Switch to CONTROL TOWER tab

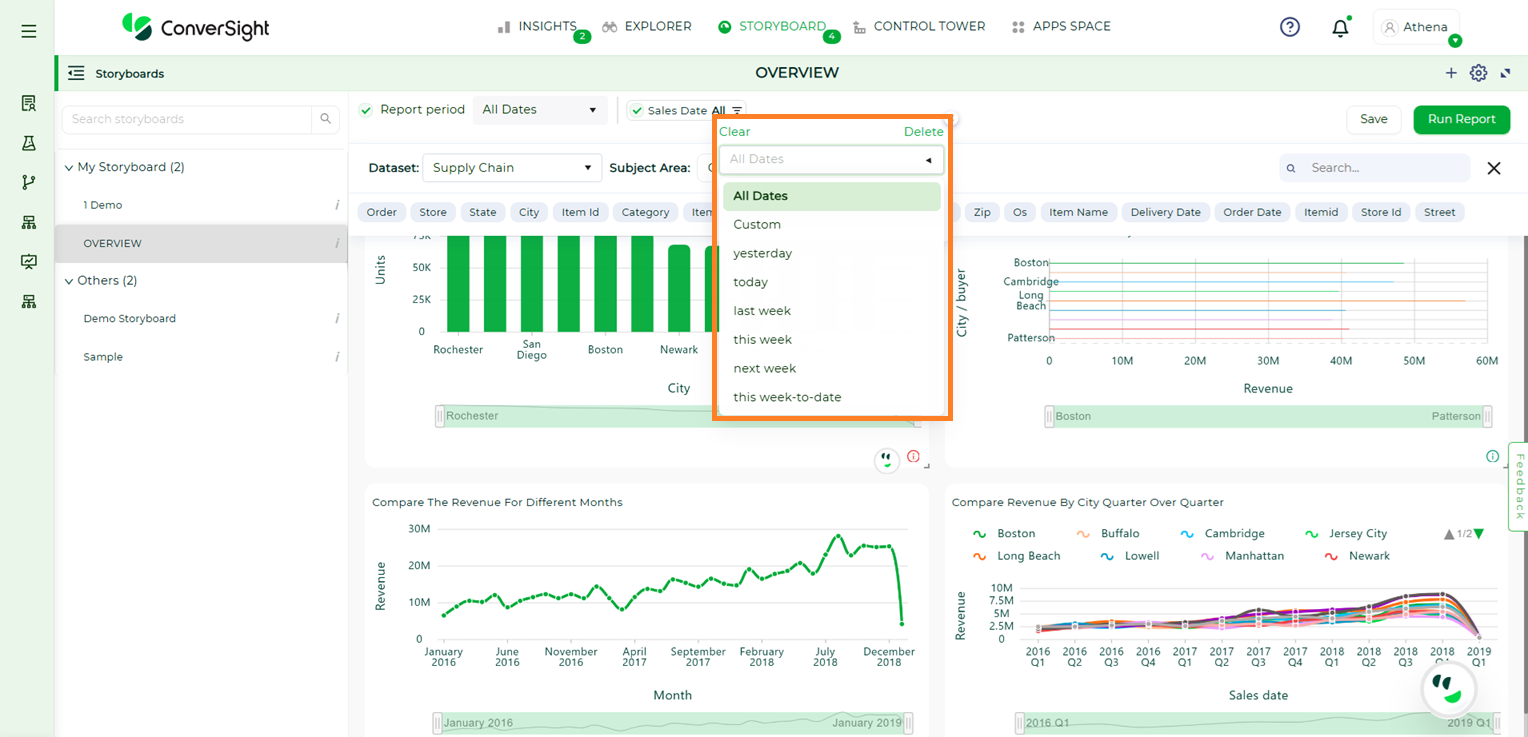[x=919, y=27]
